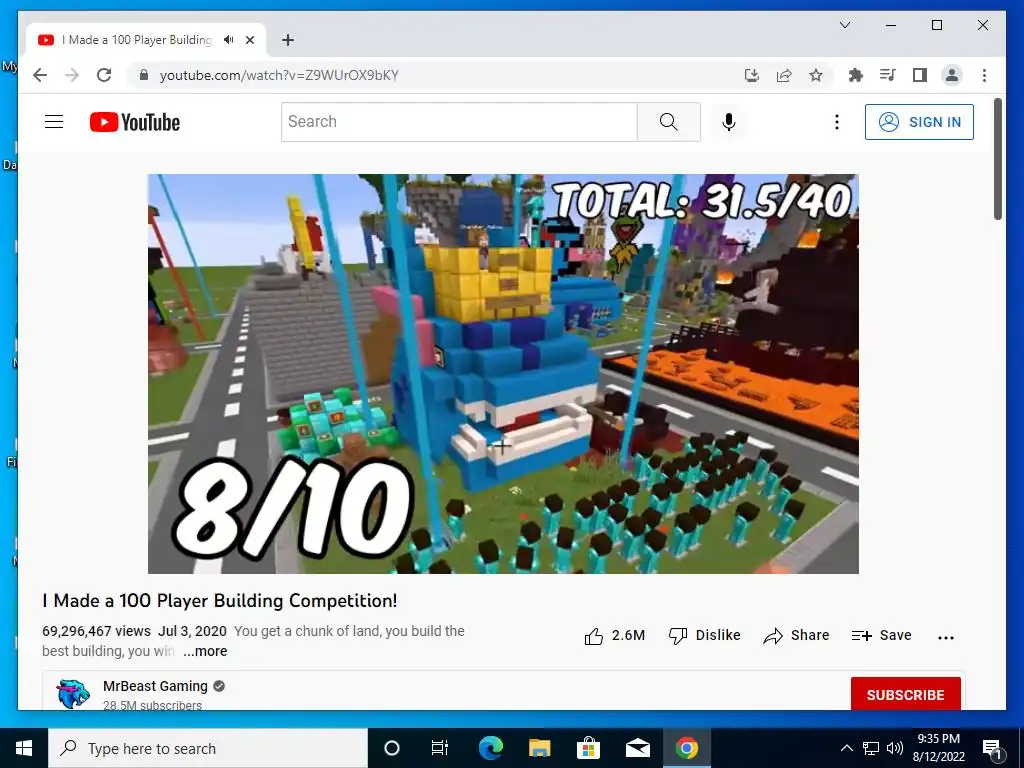Click the taskbar search box
The image size is (1024, 768).
(x=208, y=748)
